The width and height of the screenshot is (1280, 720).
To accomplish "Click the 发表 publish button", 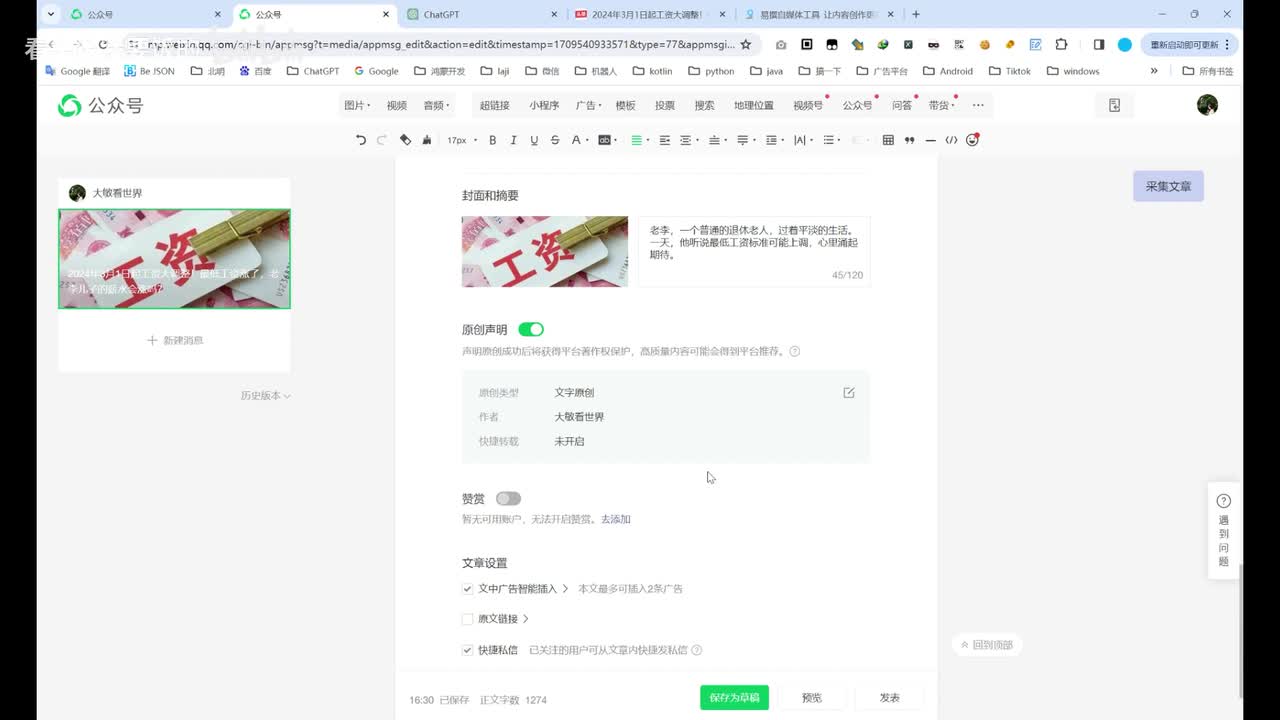I will pyautogui.click(x=889, y=698).
